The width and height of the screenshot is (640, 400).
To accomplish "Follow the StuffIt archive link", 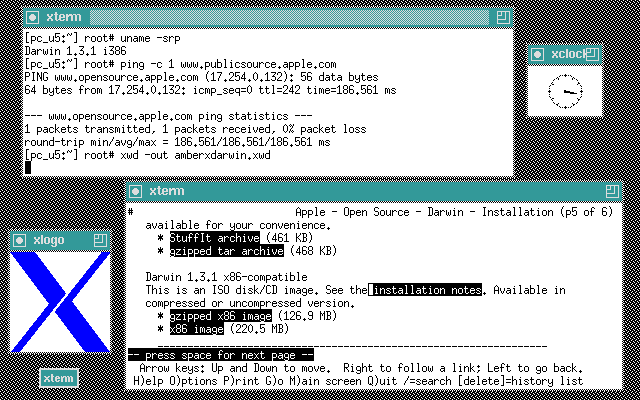I will 214,238.
